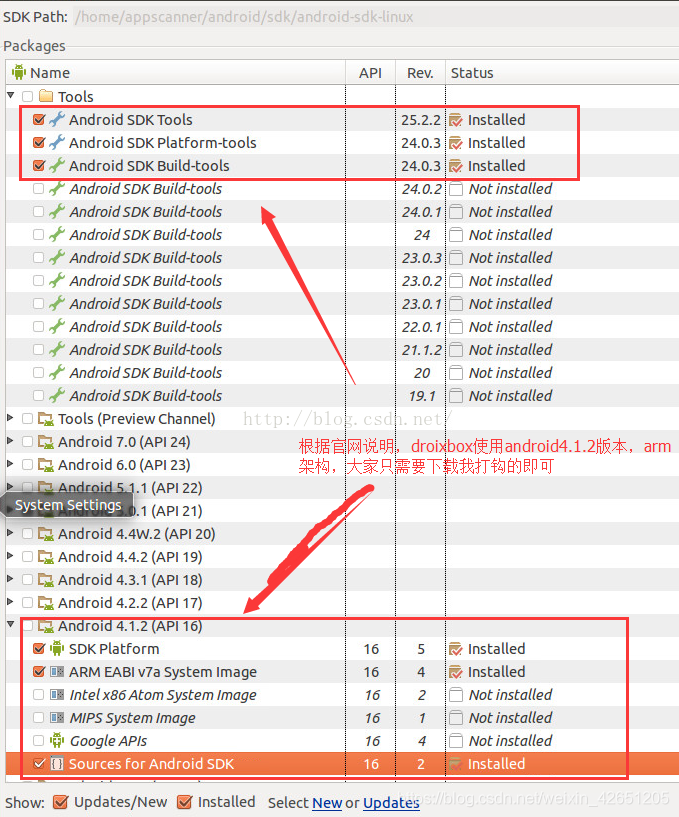Check the Tools group checkbox
Screen dimensions: 679x817
click(28, 96)
